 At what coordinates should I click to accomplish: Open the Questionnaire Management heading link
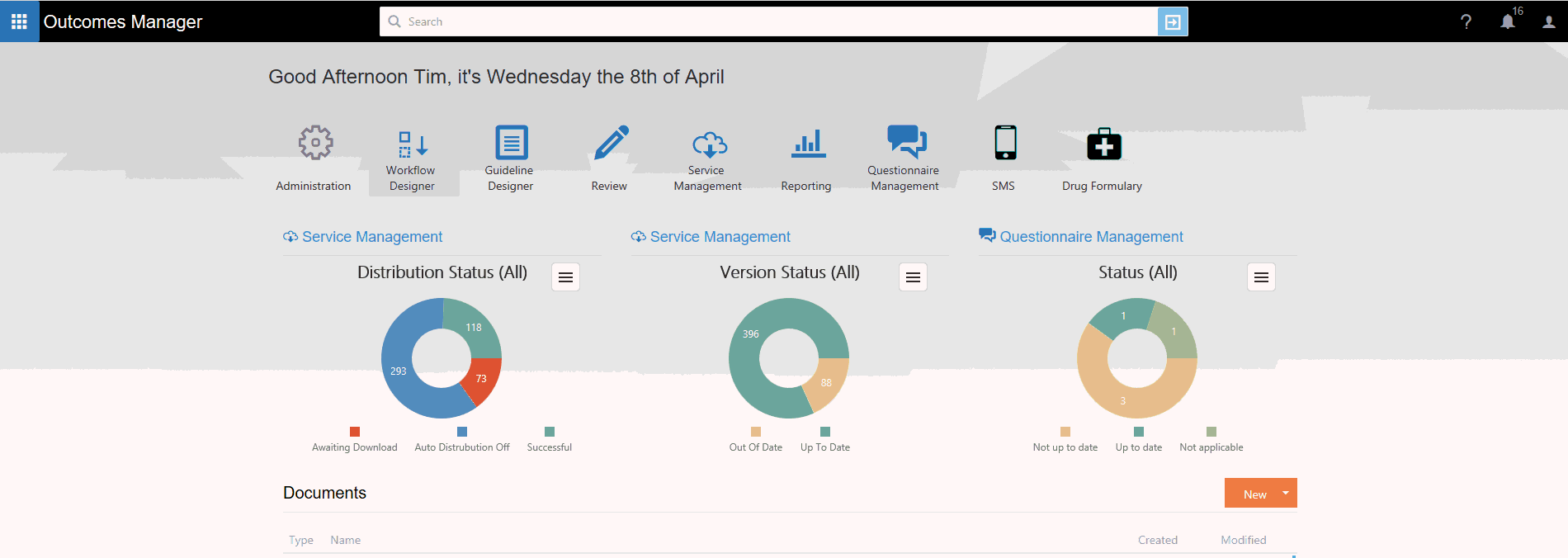coord(1091,237)
